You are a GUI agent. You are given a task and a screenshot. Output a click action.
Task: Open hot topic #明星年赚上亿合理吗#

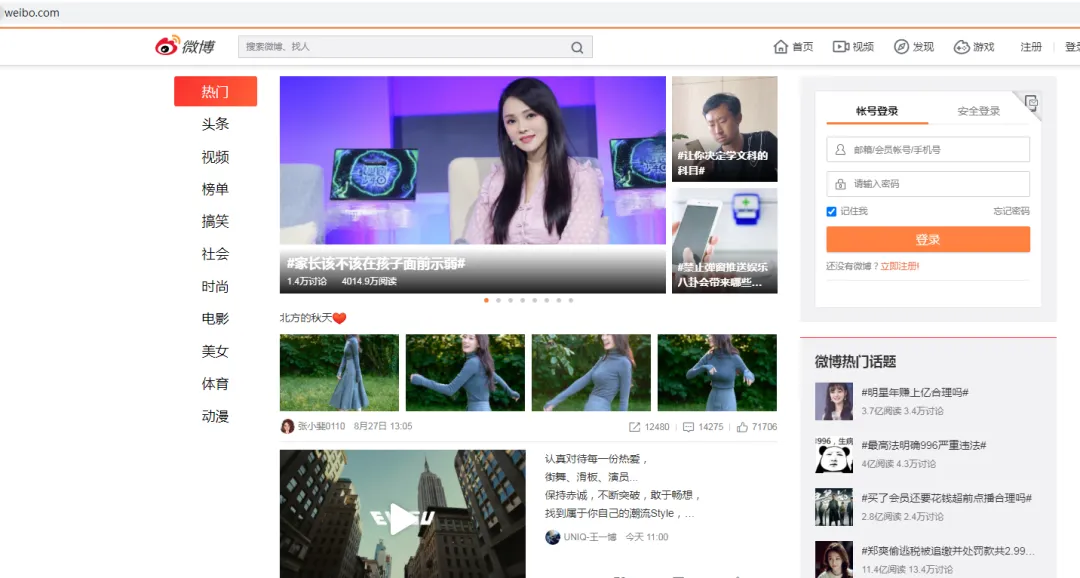(915, 393)
